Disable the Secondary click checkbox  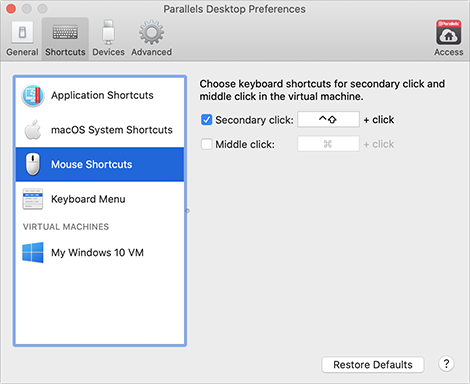(x=206, y=120)
